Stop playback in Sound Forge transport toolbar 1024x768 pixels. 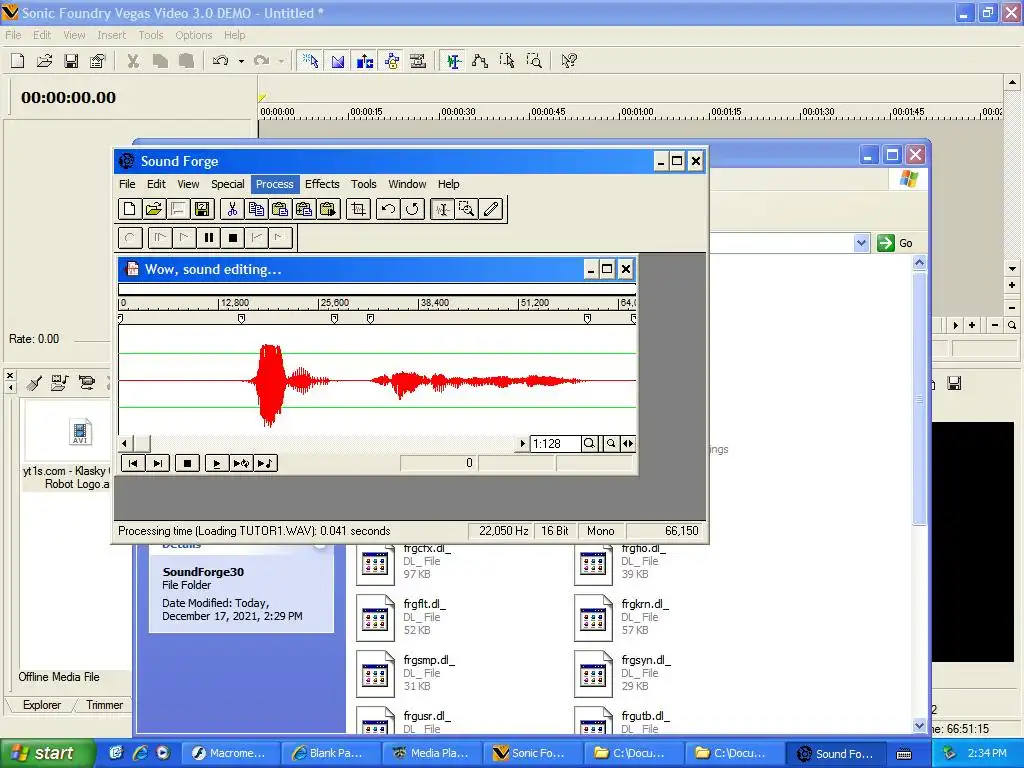coord(232,238)
